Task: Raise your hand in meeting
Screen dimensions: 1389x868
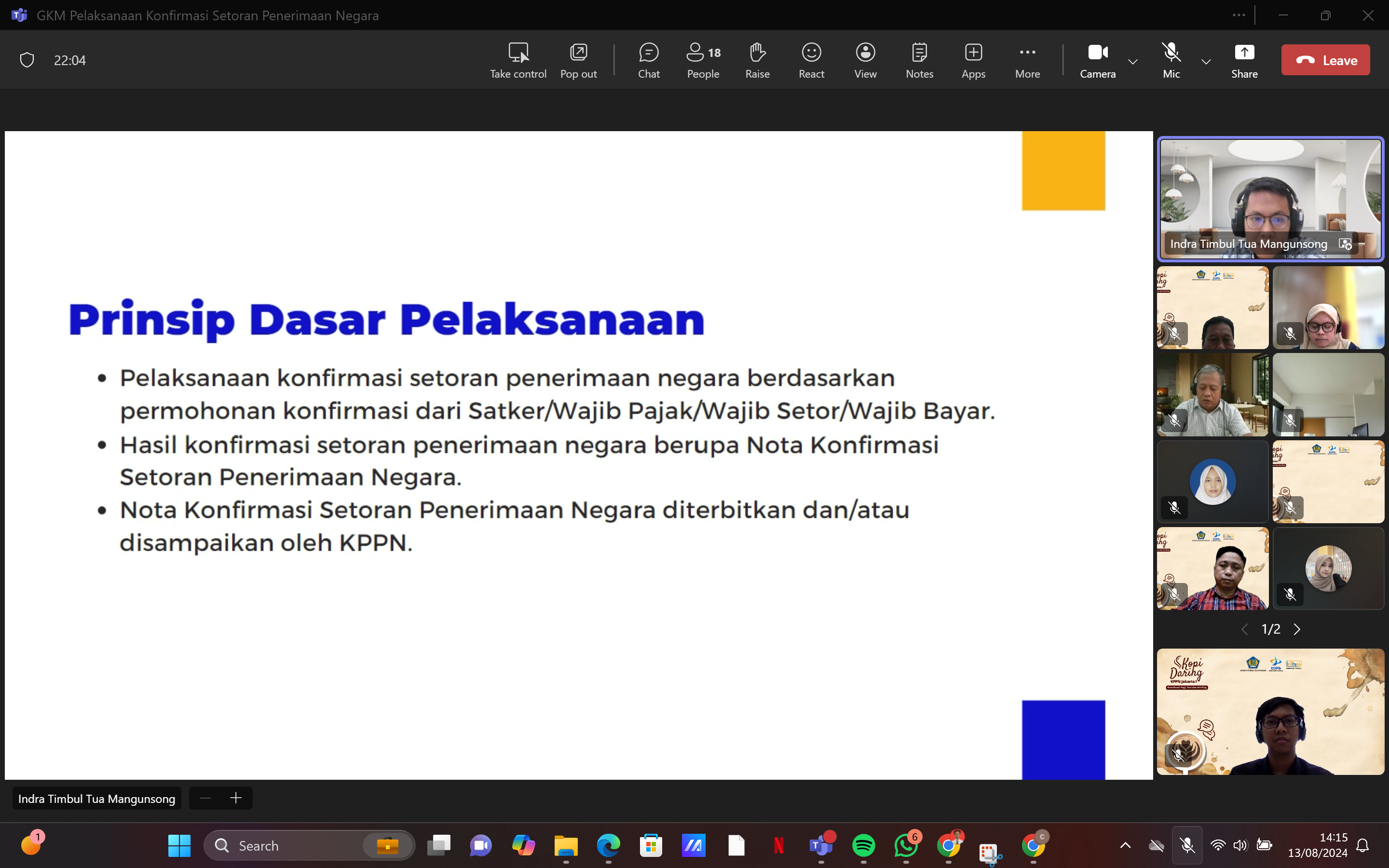Action: 757,60
